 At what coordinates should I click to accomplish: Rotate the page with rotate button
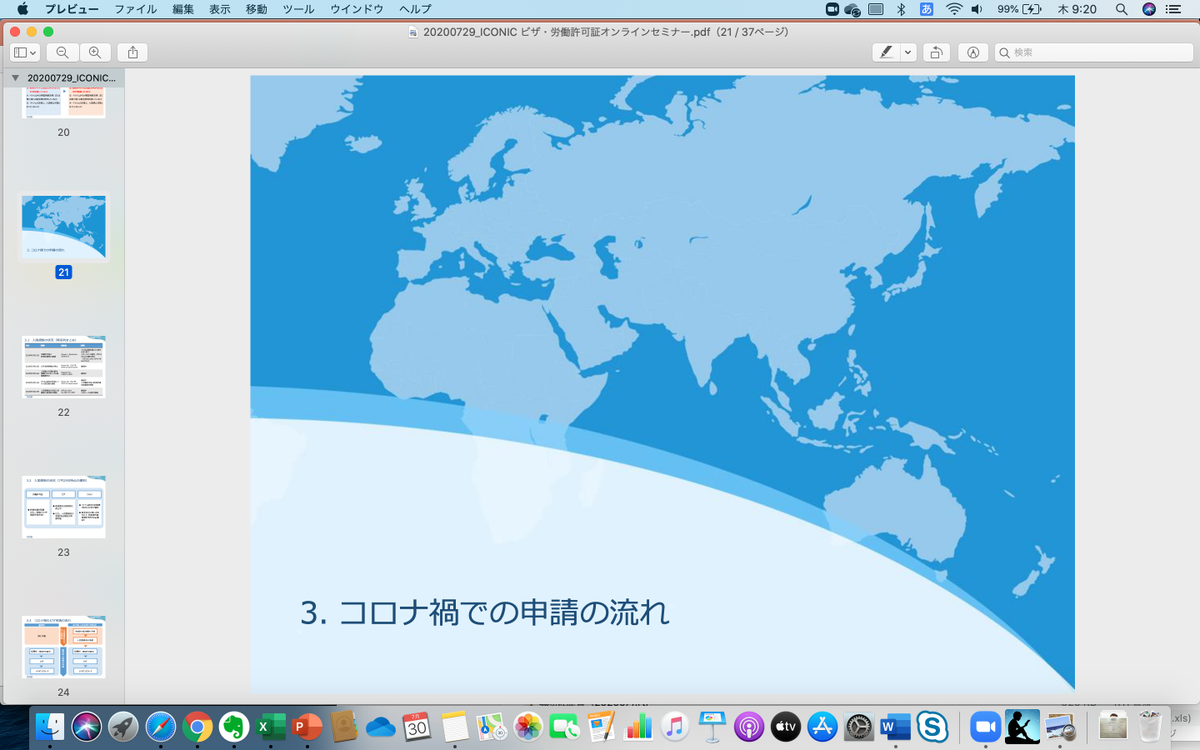[x=936, y=52]
